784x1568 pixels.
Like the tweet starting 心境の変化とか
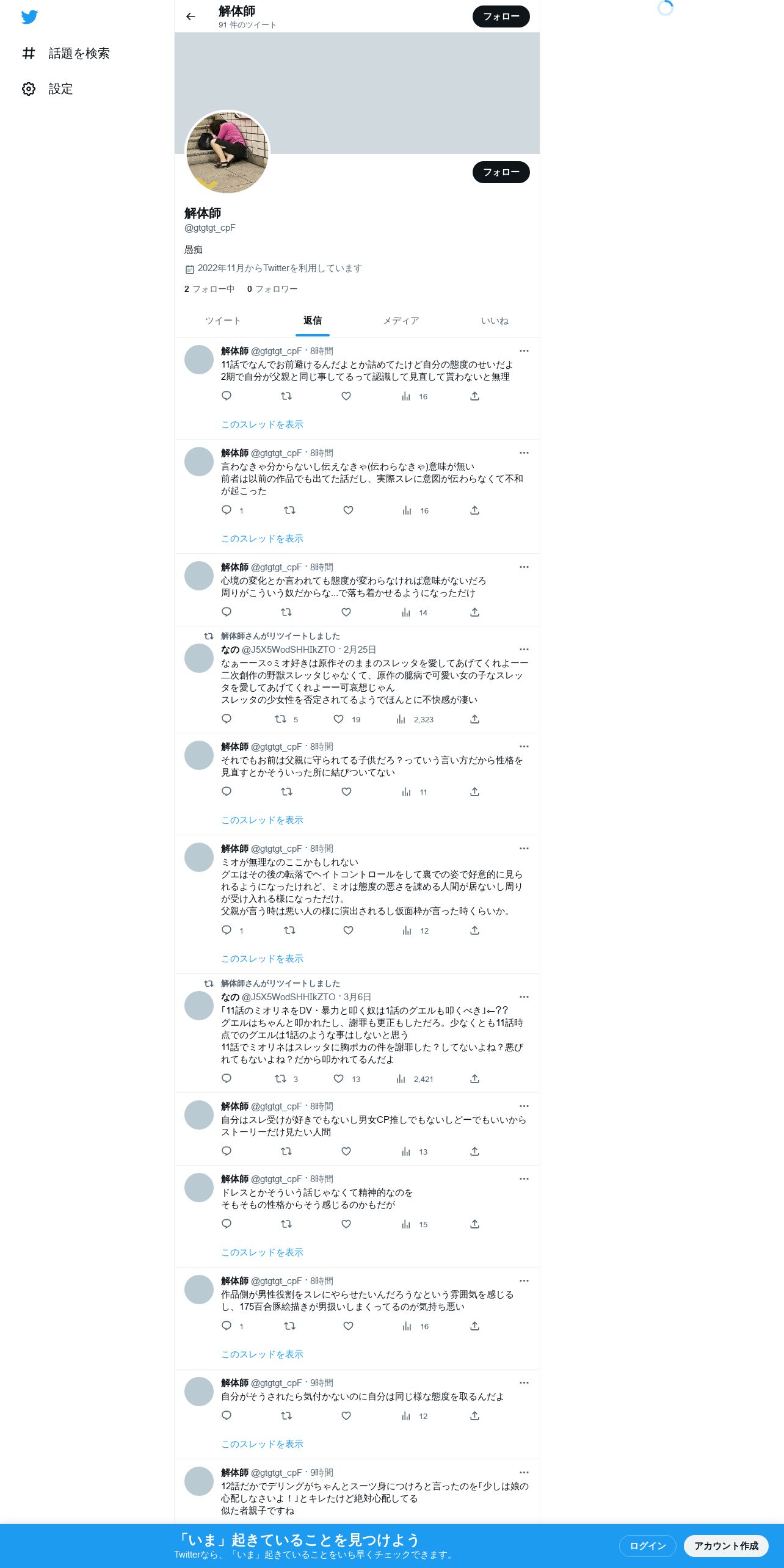point(346,612)
